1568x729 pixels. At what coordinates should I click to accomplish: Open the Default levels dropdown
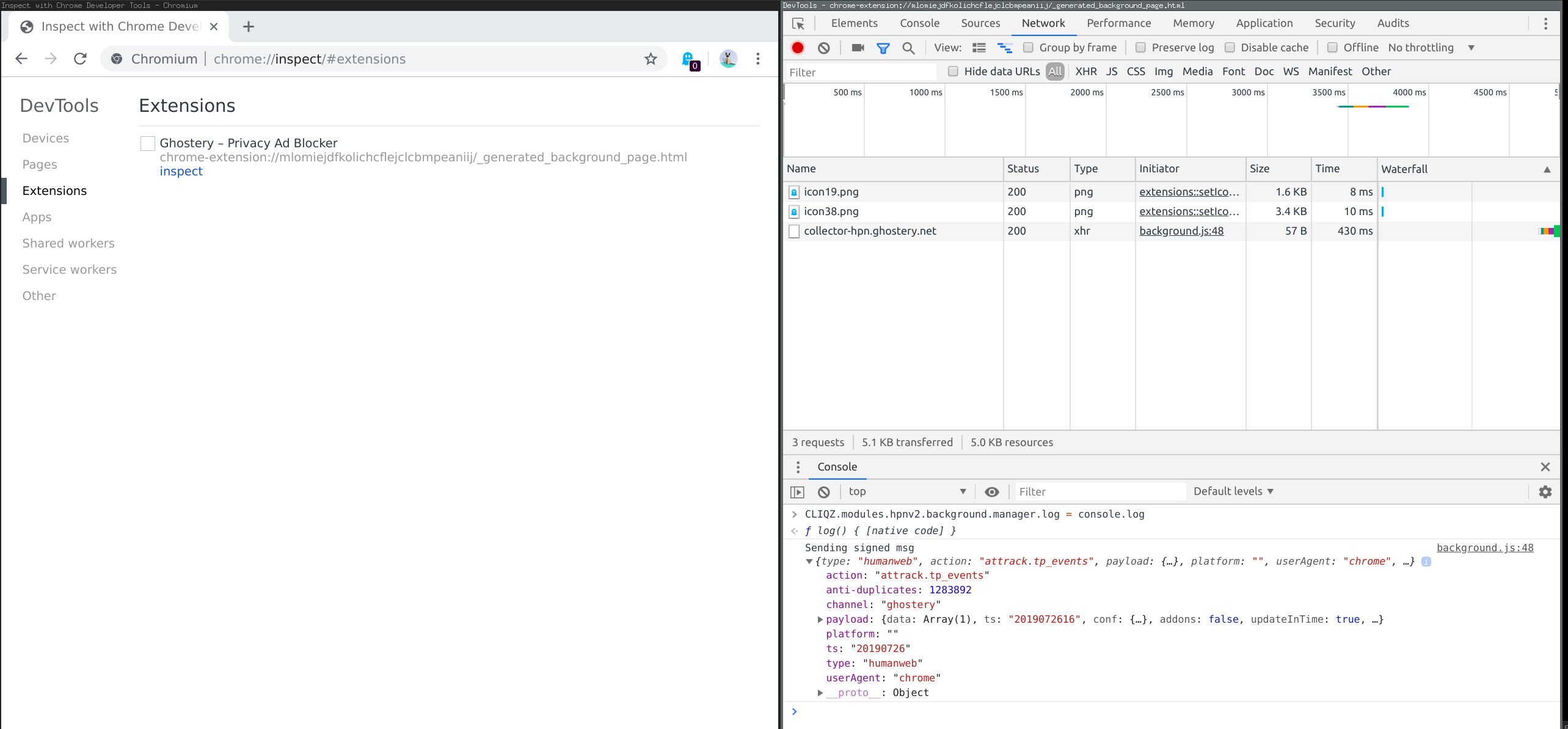[x=1233, y=491]
